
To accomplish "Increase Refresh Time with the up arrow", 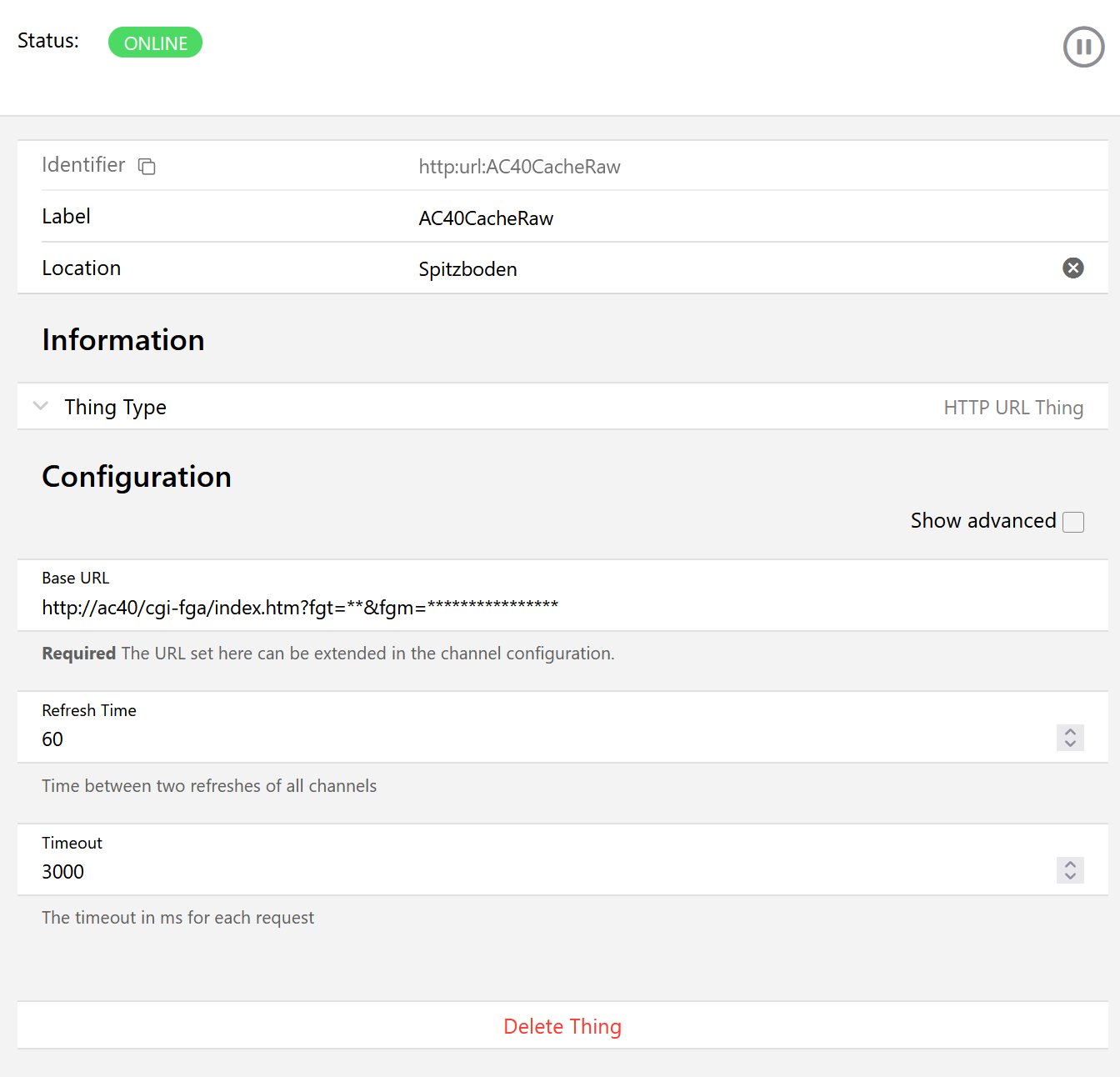I will [x=1070, y=731].
